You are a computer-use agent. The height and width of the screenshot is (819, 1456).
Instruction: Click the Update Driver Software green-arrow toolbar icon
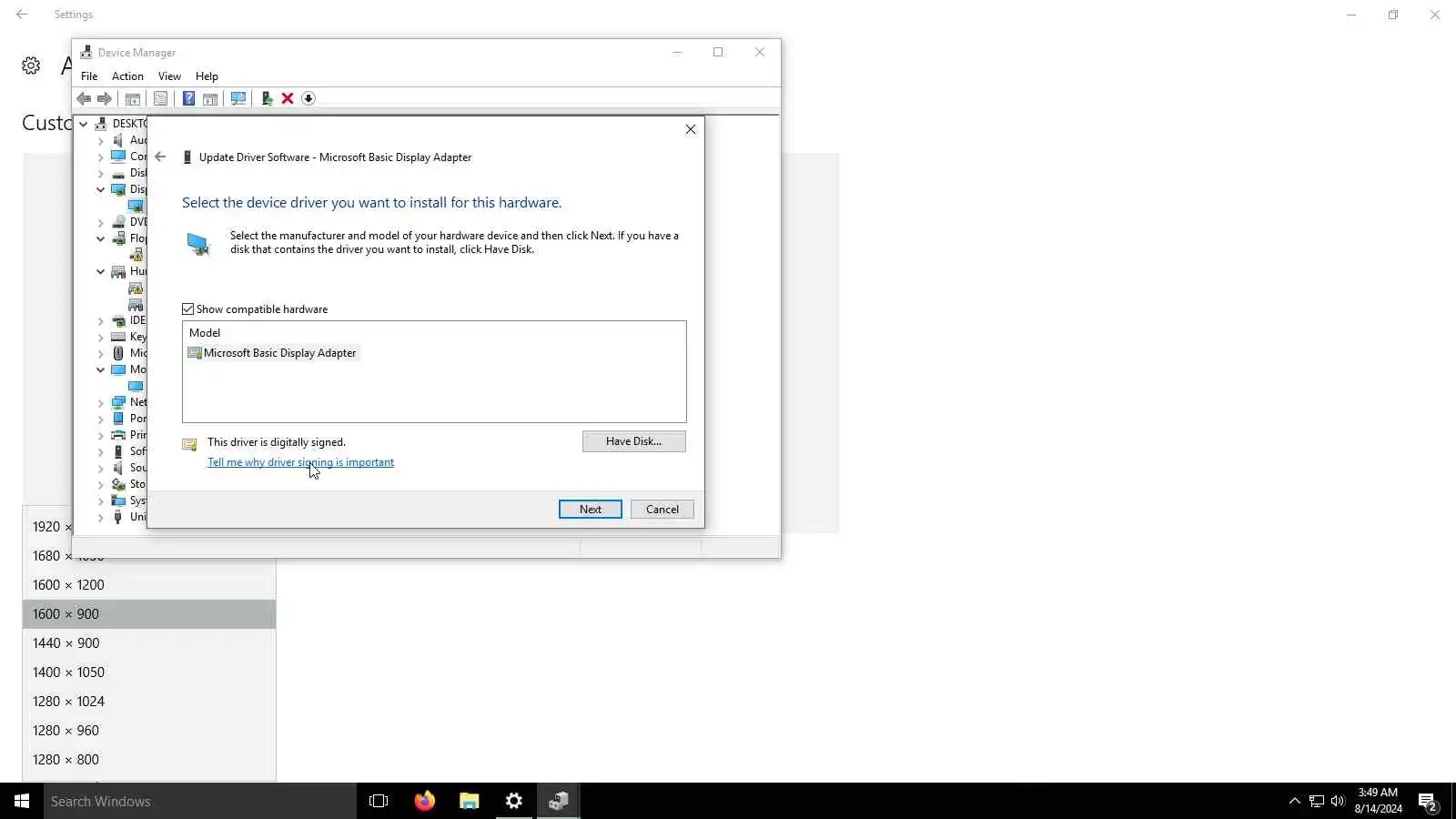[x=267, y=98]
